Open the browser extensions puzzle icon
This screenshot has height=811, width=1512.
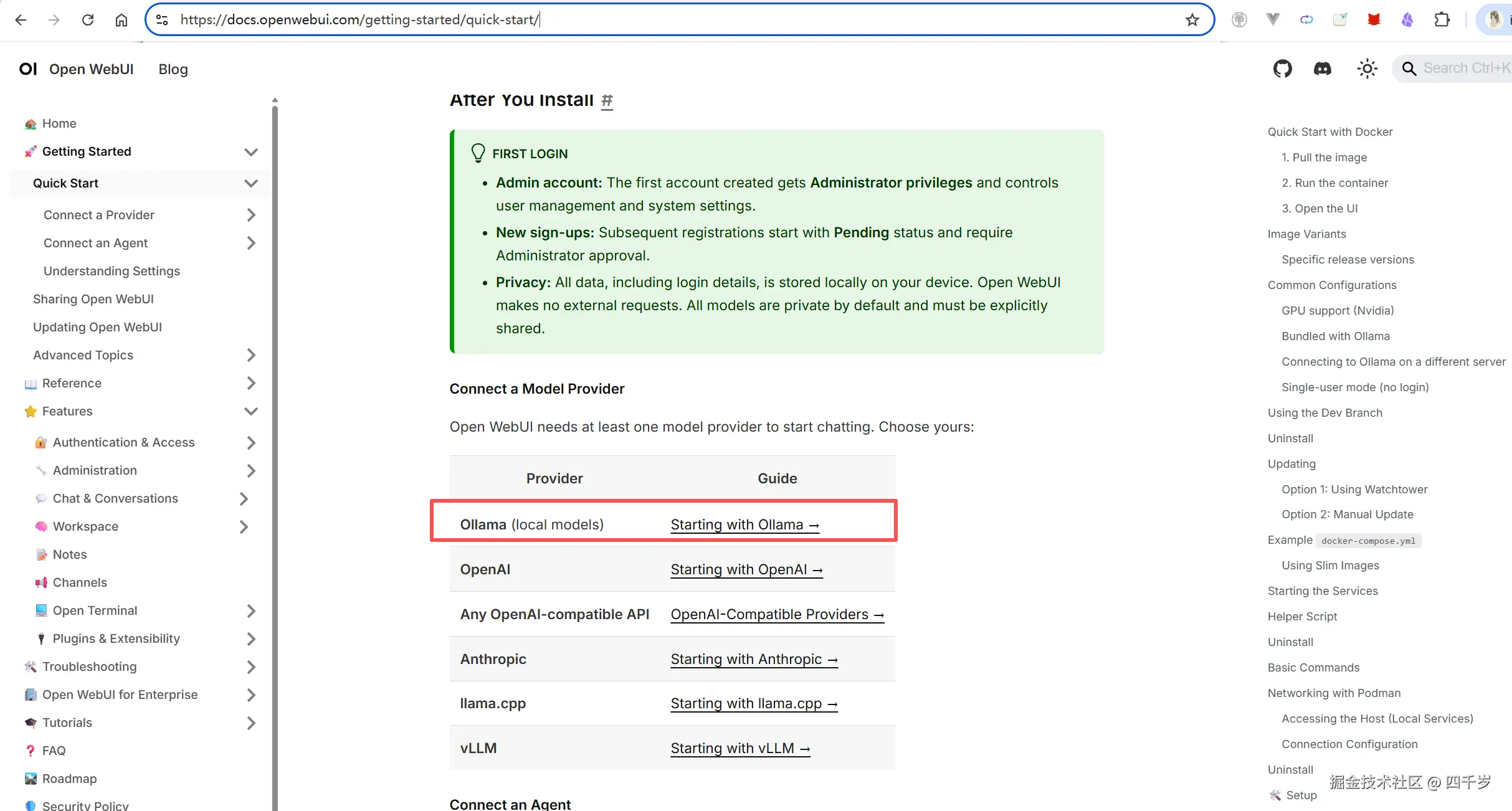pos(1442,20)
